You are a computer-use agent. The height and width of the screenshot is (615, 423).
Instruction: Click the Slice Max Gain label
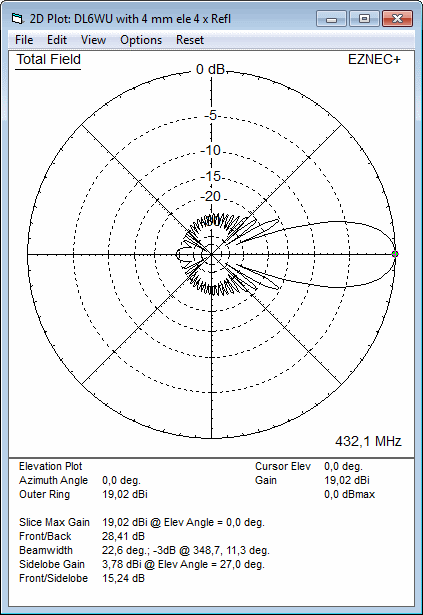click(x=54, y=522)
